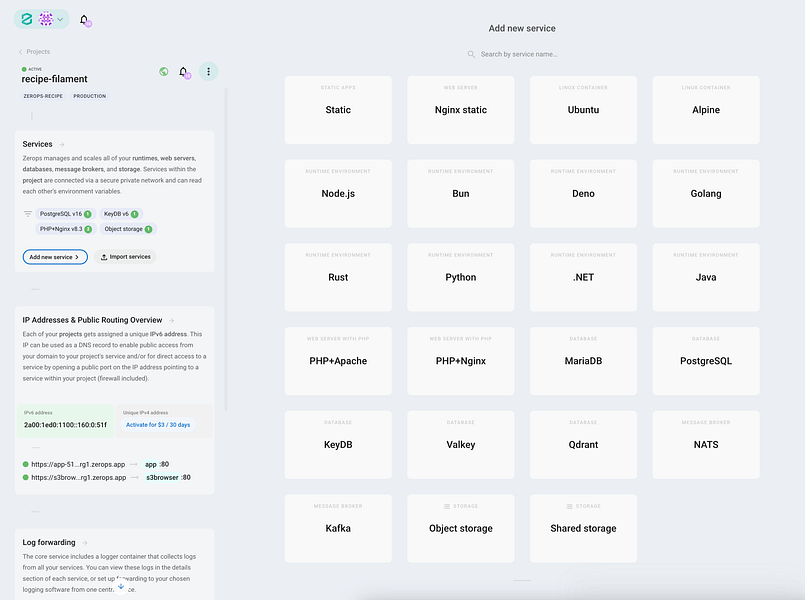This screenshot has width=805, height=600.
Task: Select the ZEROPS-RECIPE tag
Action: tap(43, 96)
